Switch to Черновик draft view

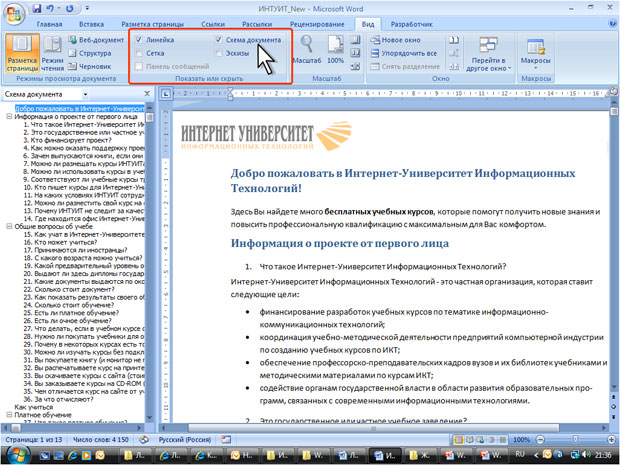coord(90,66)
